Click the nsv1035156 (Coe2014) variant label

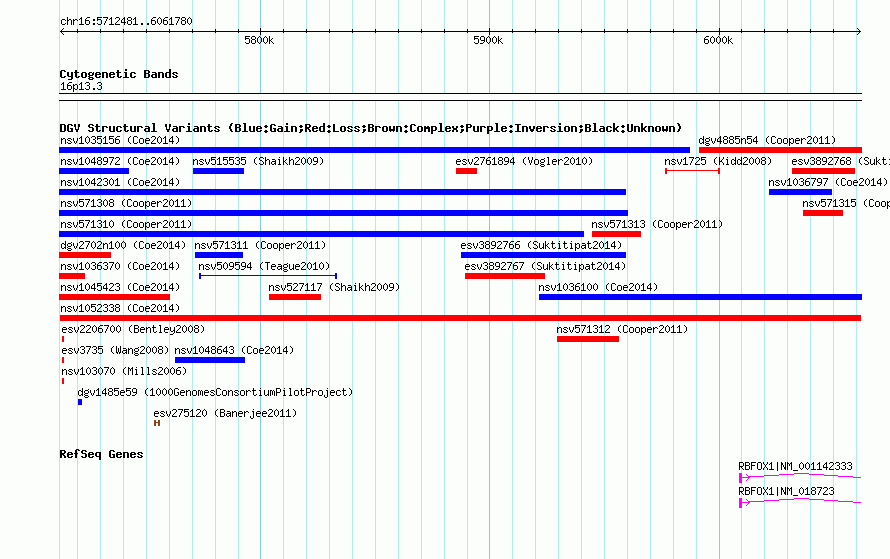(x=120, y=140)
